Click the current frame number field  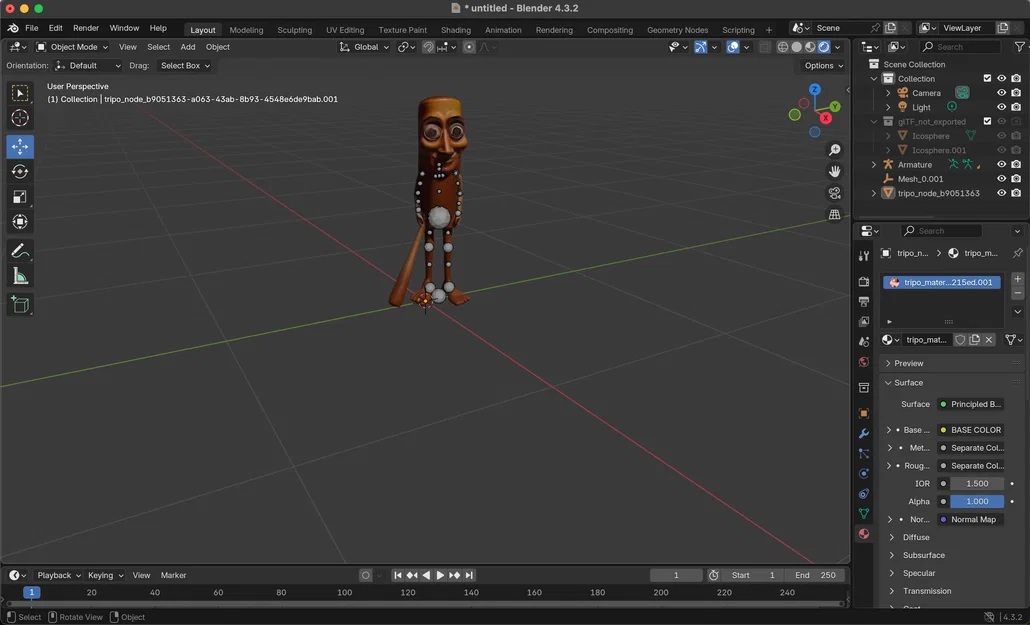[676, 575]
